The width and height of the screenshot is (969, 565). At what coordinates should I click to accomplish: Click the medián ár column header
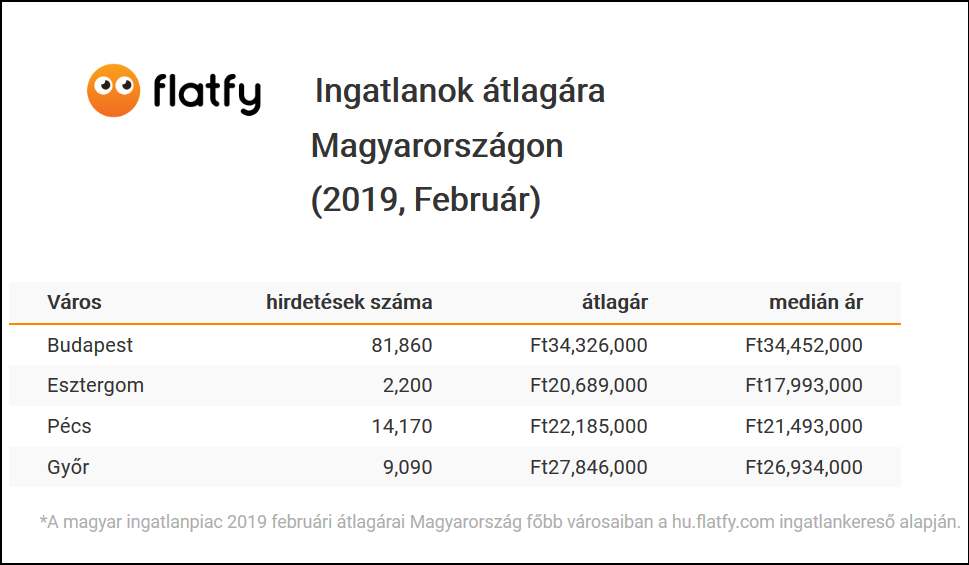pos(816,302)
